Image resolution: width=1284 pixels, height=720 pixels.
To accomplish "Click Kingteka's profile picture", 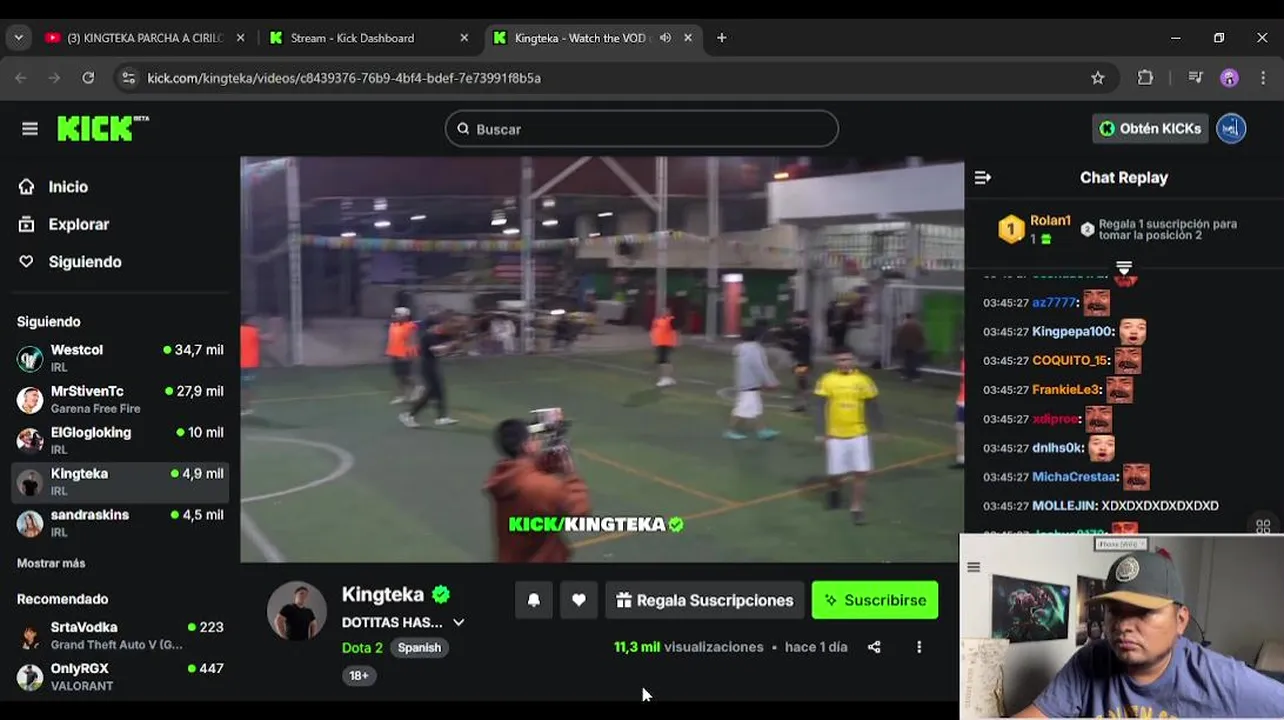I will point(297,610).
